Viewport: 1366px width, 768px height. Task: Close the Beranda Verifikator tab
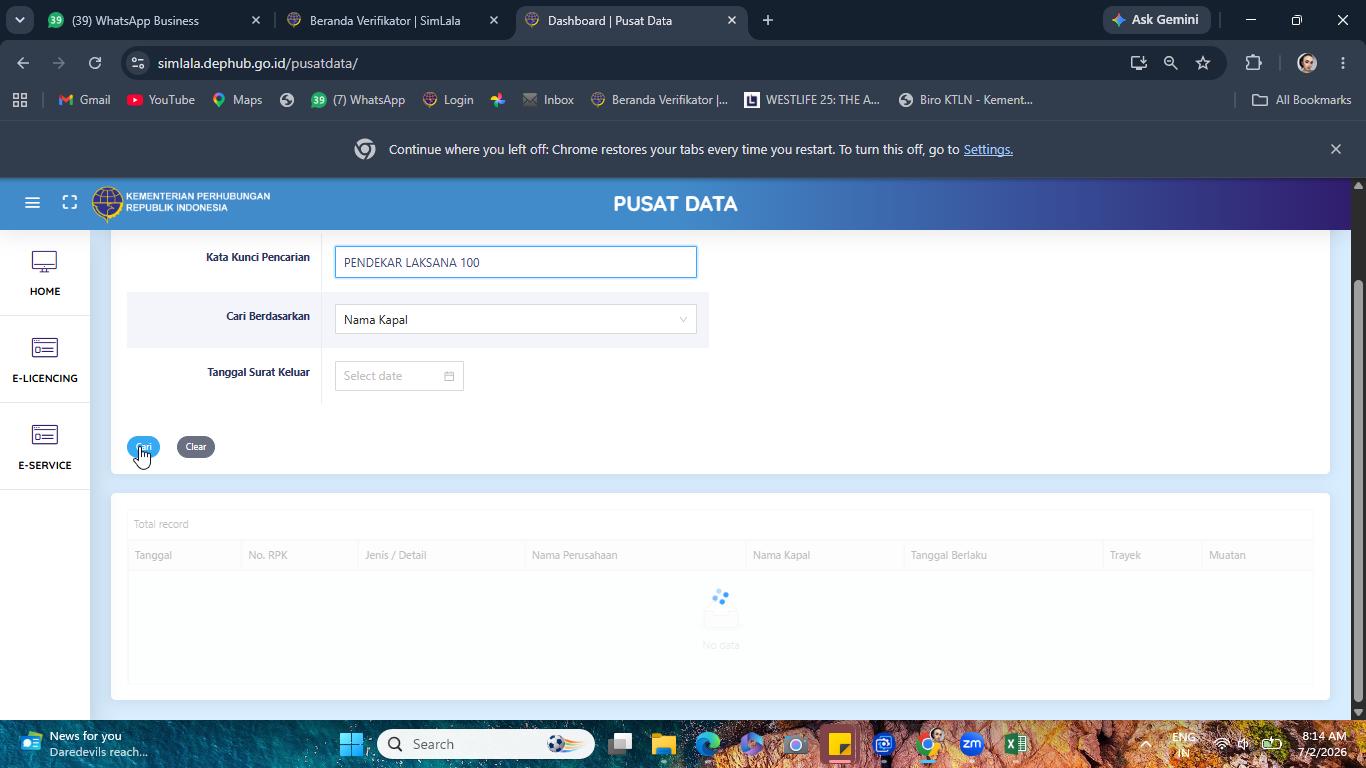[493, 20]
